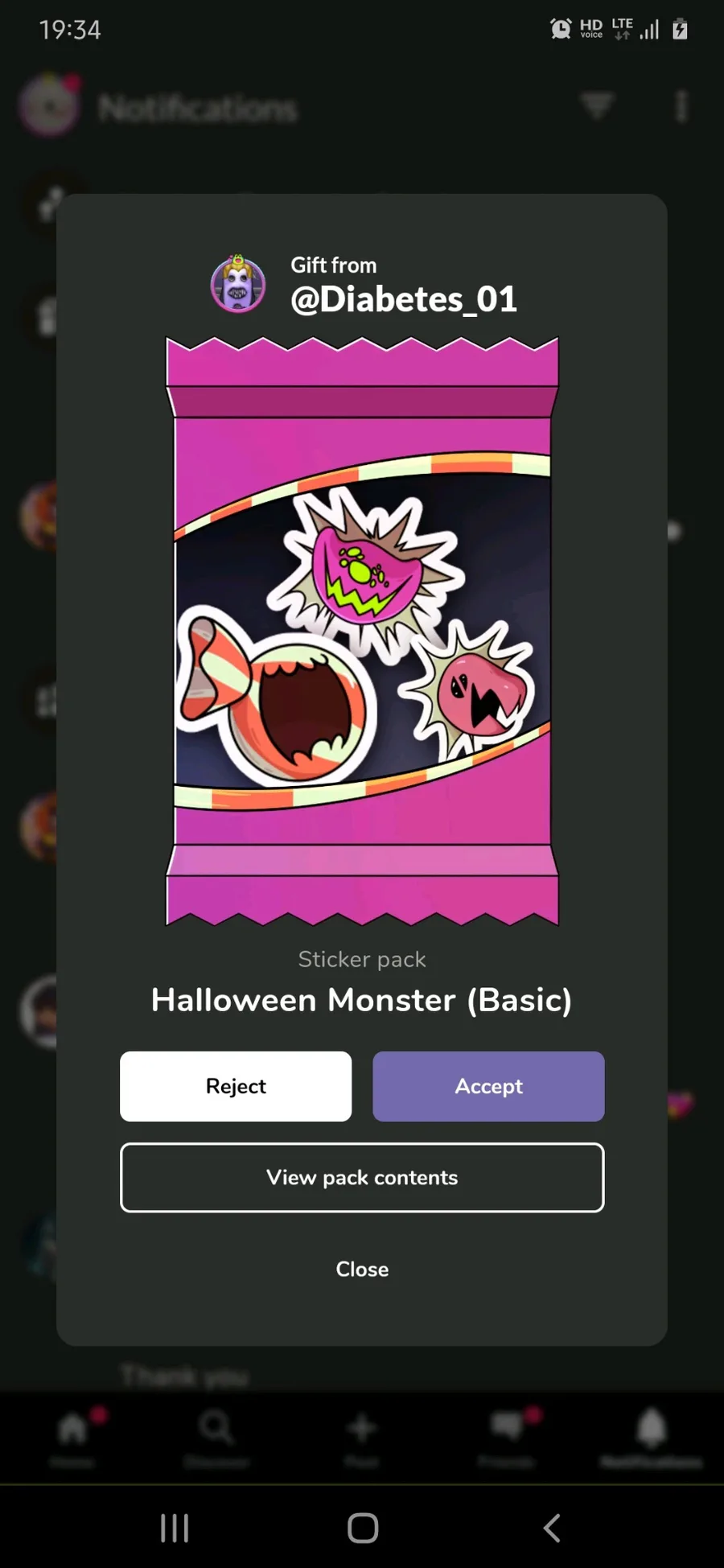Select the Notifications bell tab
Image resolution: width=724 pixels, height=1568 pixels.
652,1428
